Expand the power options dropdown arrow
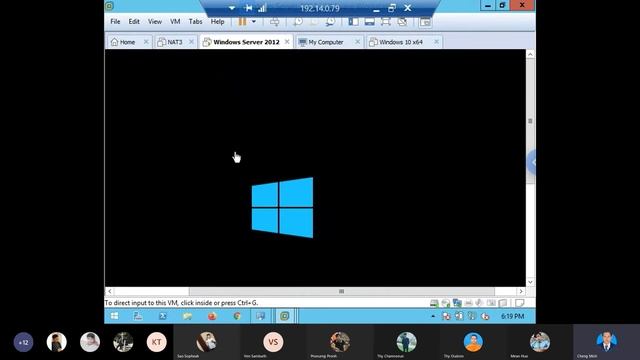Image resolution: width=640 pixels, height=360 pixels. (253, 22)
